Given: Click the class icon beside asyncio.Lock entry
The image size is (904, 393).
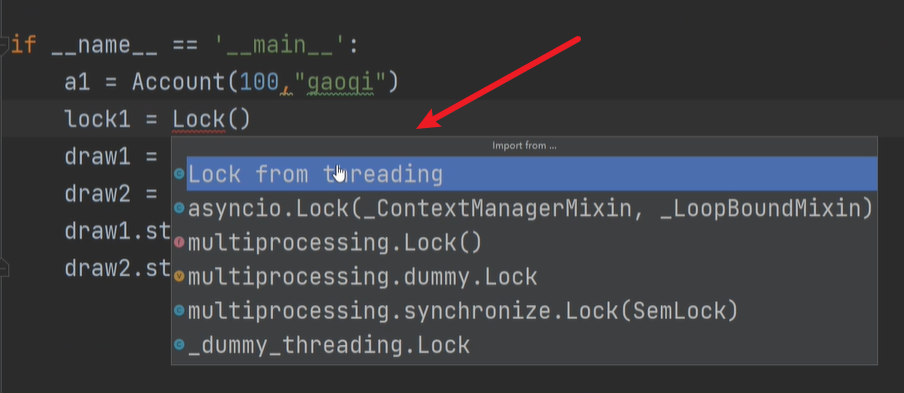Looking at the screenshot, I should click(x=179, y=208).
